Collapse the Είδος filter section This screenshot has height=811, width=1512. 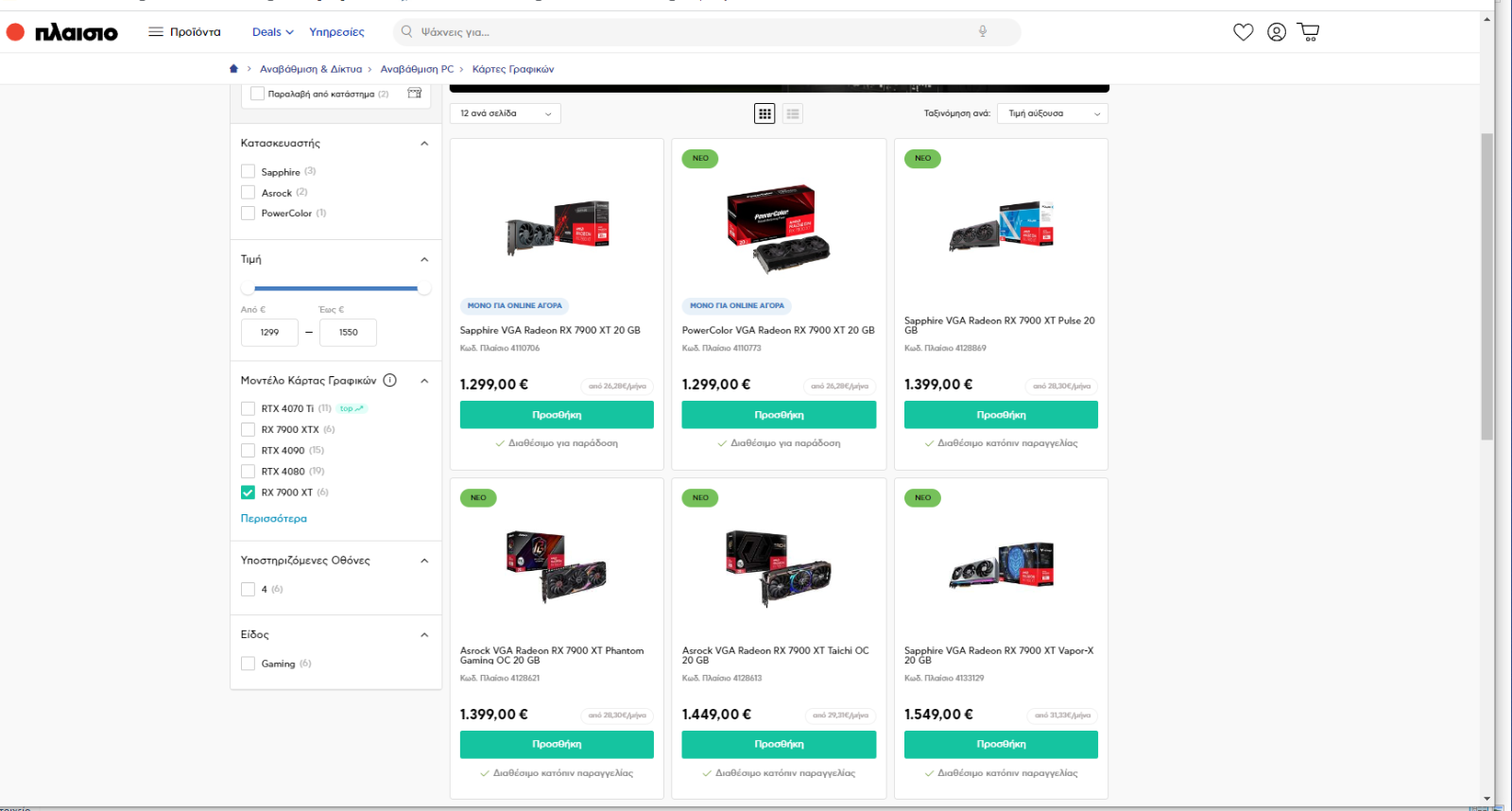pyautogui.click(x=424, y=635)
